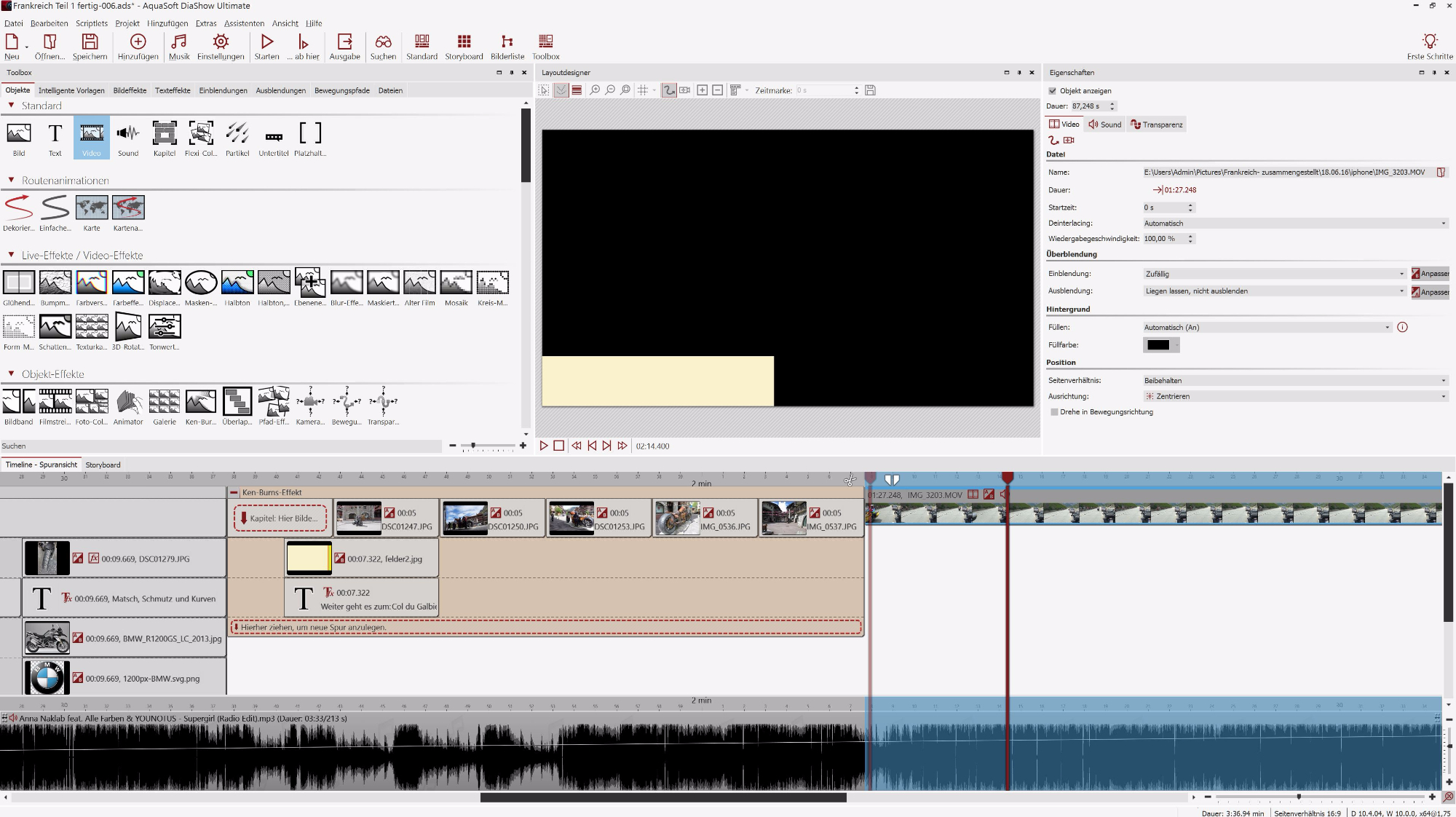Collapse the Ken-Burns-Effekt track

coord(234,493)
